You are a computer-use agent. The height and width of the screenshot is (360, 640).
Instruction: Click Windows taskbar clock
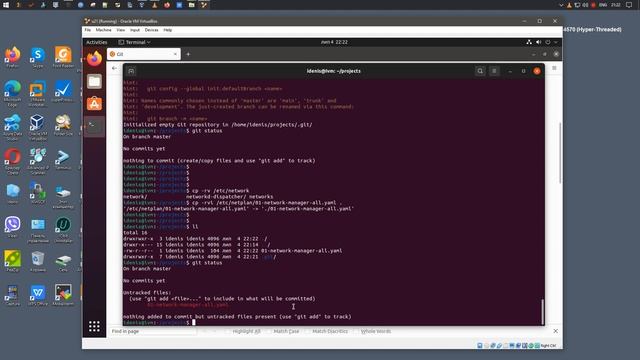click(616, 5)
